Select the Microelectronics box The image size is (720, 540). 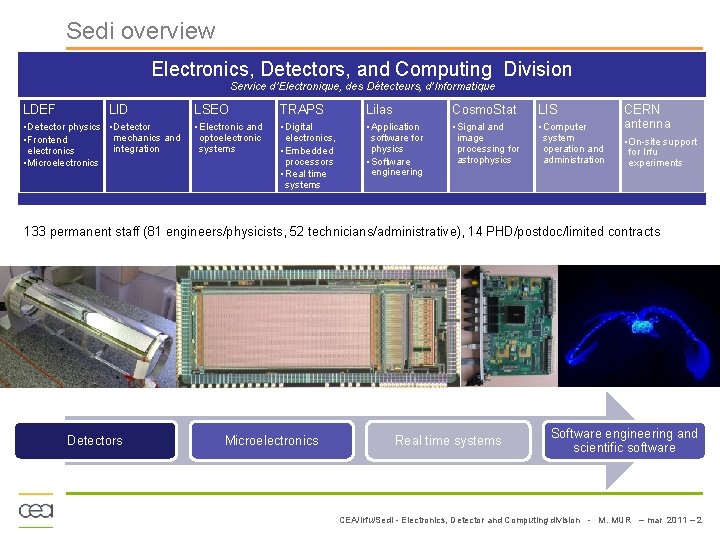[272, 440]
